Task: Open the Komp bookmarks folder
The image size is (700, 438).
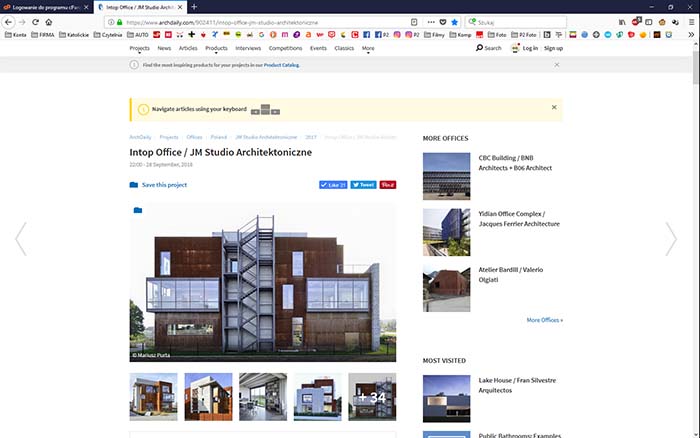Action: click(x=460, y=34)
